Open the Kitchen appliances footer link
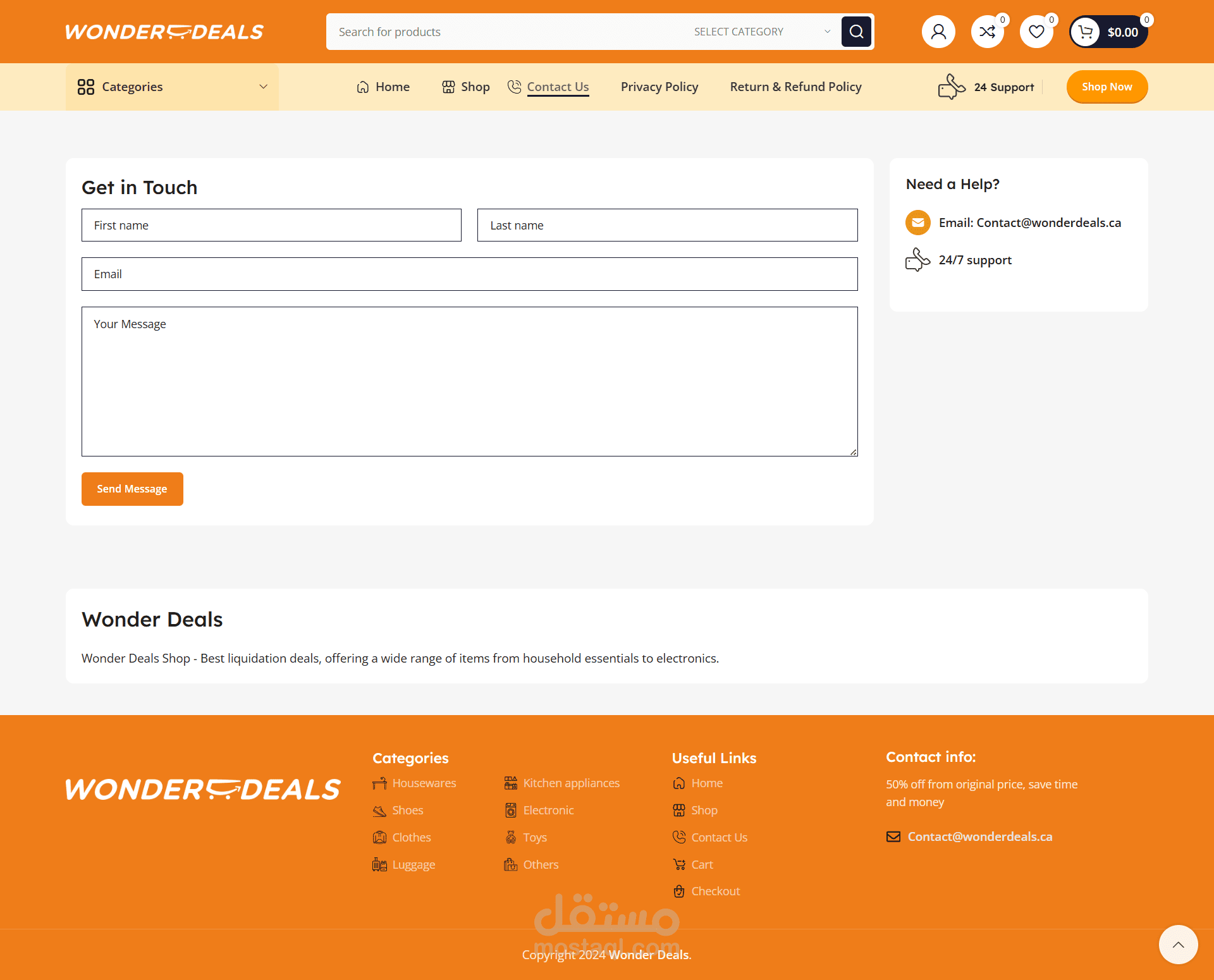The width and height of the screenshot is (1214, 980). coord(571,783)
